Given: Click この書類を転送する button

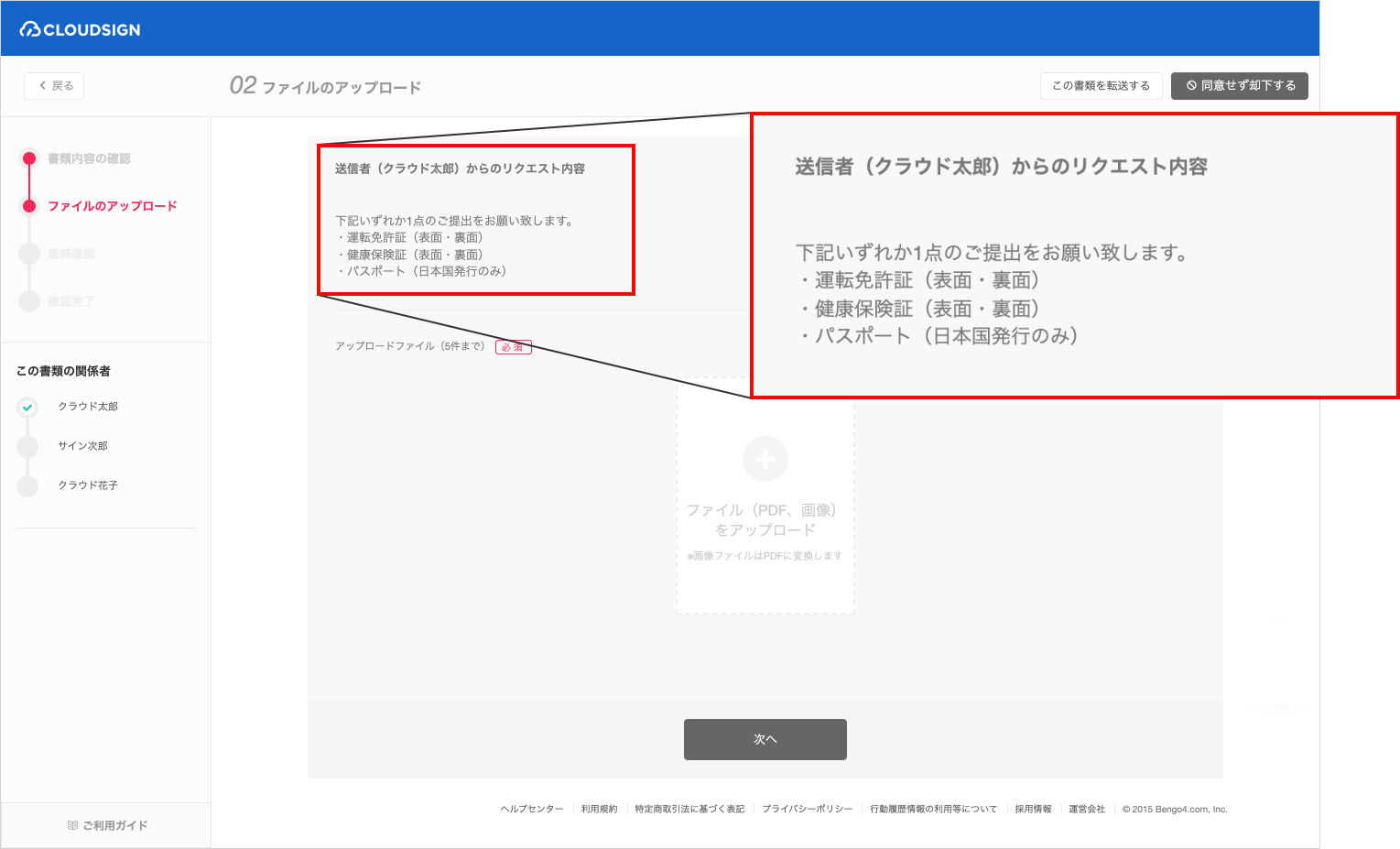Looking at the screenshot, I should [1101, 85].
